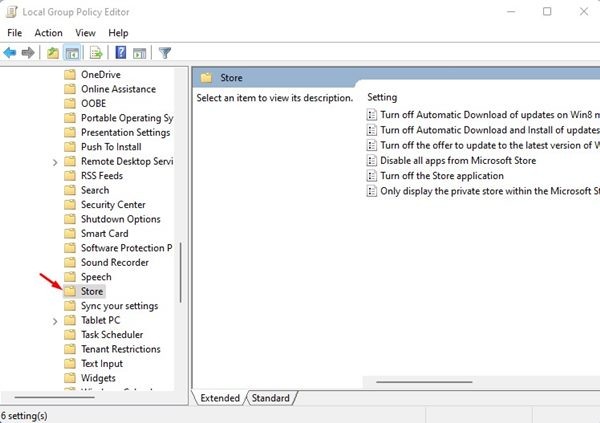Click the tree pane horizontal scrollbar thumb
The image size is (600, 423).
(x=54, y=397)
